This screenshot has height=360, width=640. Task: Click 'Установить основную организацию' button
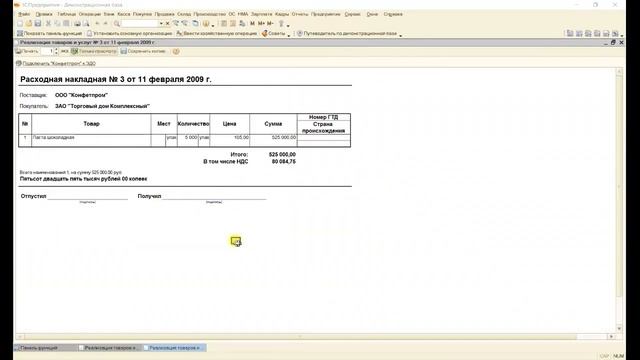130,33
